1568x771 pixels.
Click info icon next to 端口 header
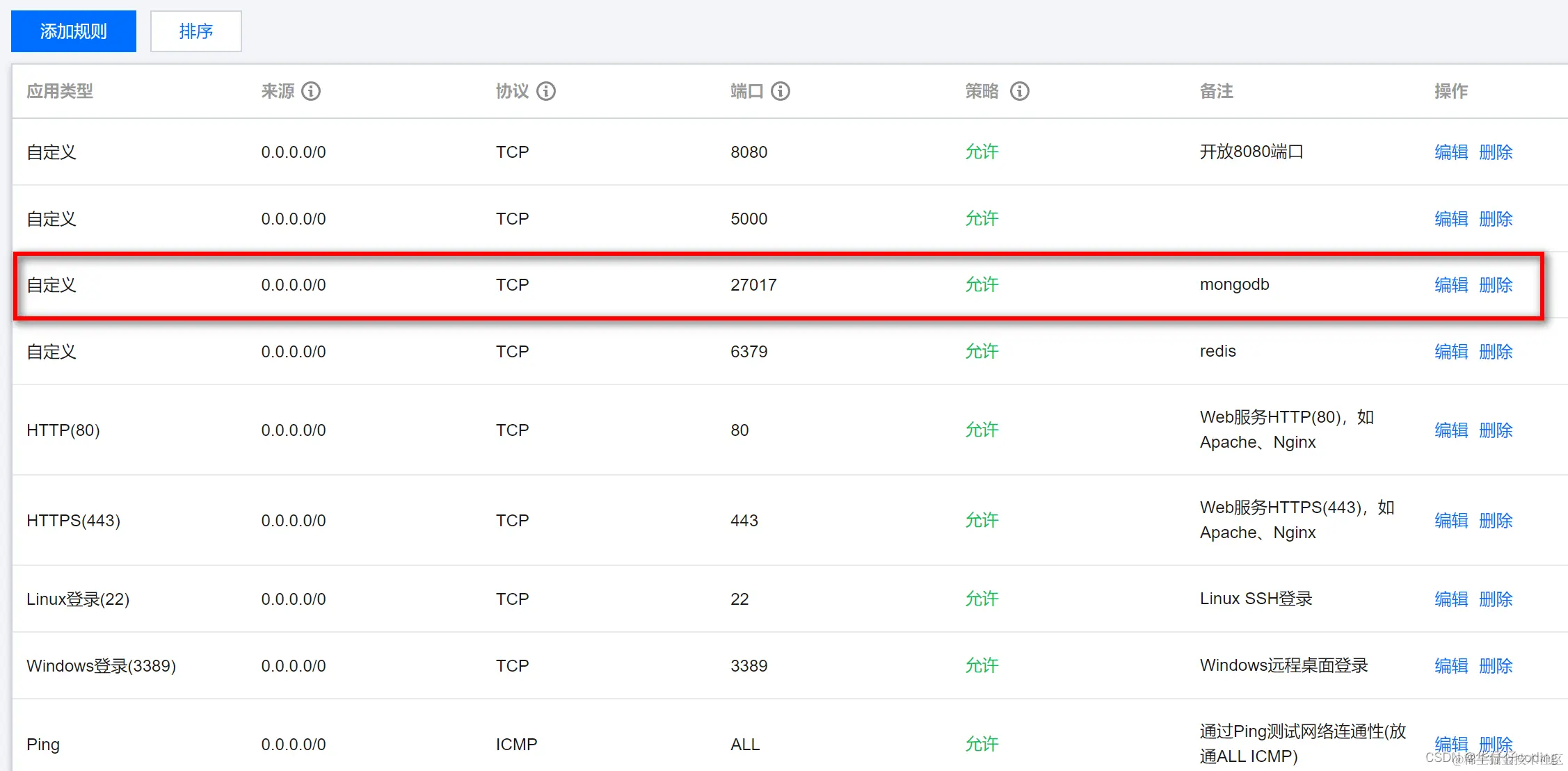(781, 91)
